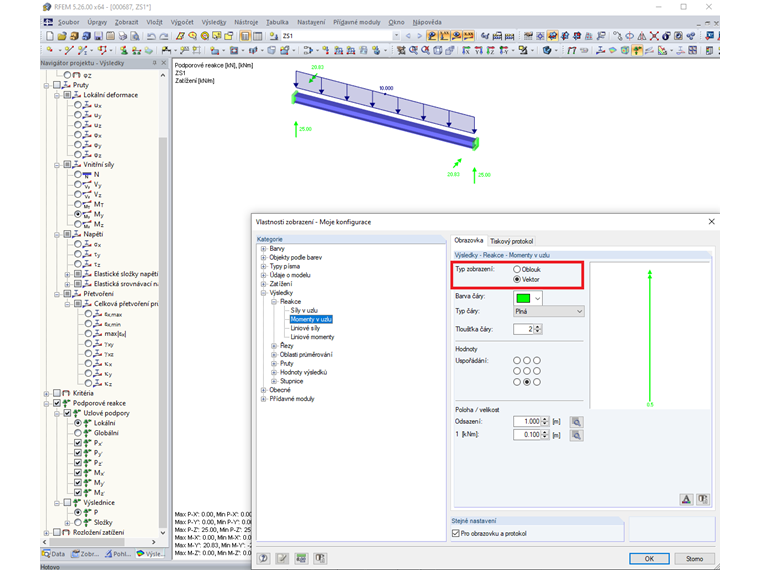Toggle 'Pro obrazovku a protokol' checkbox
Image resolution: width=760 pixels, height=570 pixels.
(x=456, y=533)
